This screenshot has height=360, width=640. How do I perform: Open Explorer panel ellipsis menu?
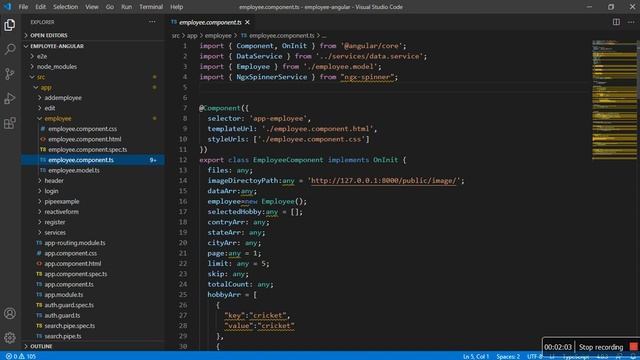tap(152, 22)
